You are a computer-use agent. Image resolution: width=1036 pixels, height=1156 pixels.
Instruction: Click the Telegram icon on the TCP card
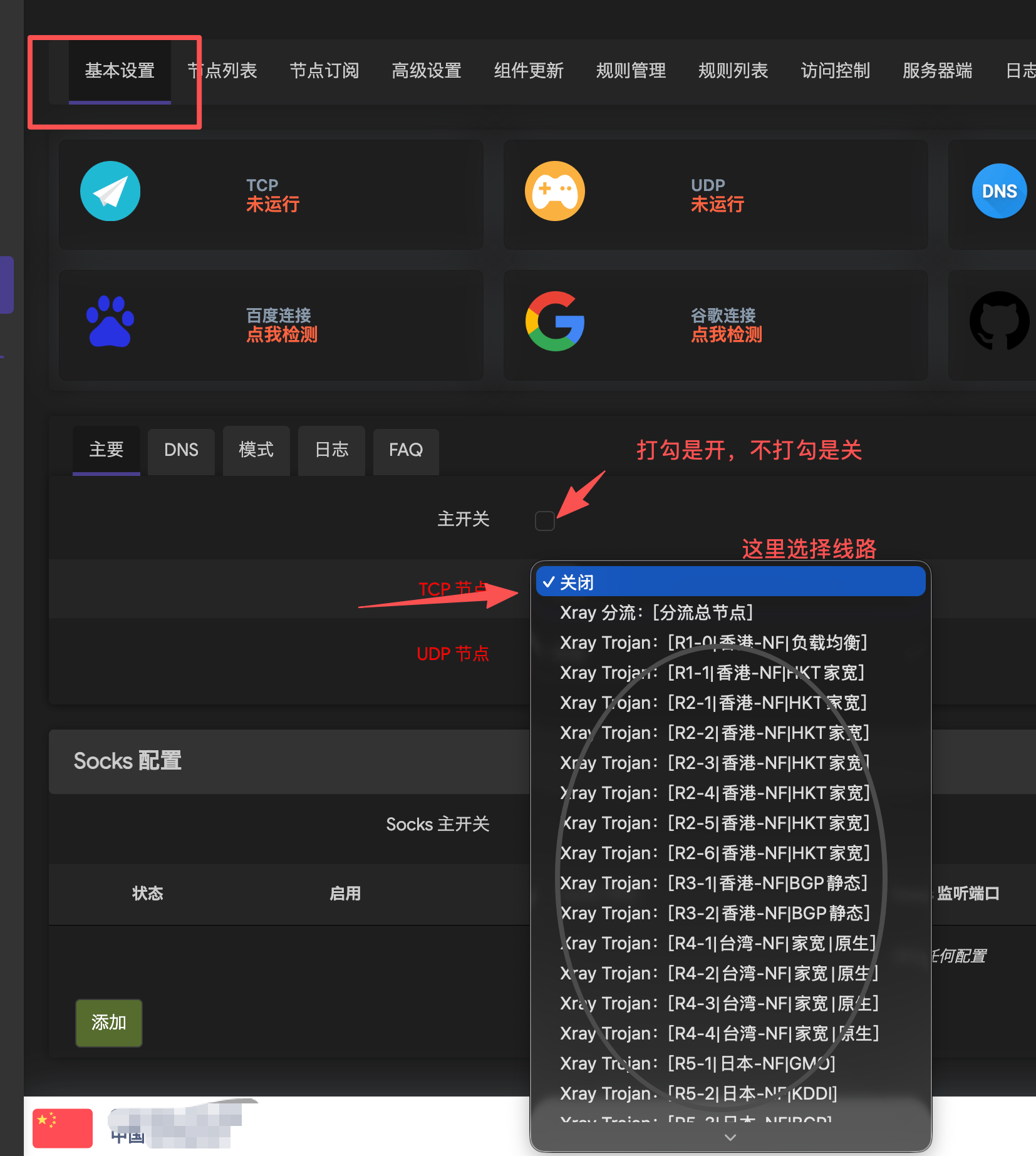coord(110,191)
